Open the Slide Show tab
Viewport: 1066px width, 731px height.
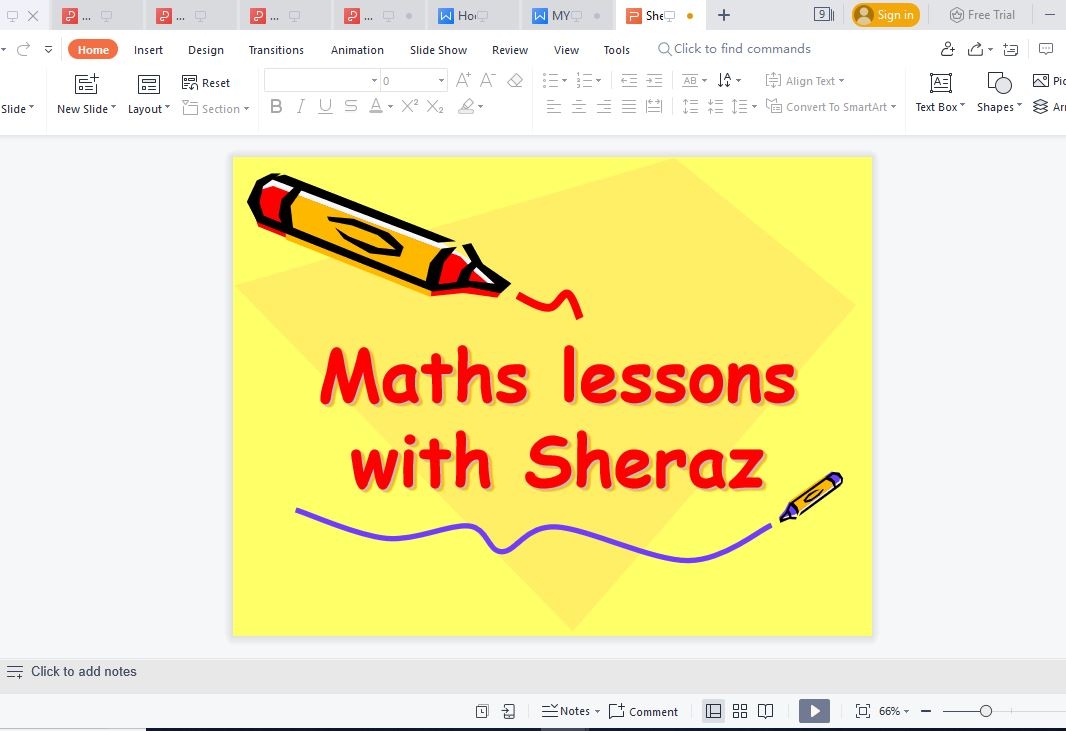[439, 50]
